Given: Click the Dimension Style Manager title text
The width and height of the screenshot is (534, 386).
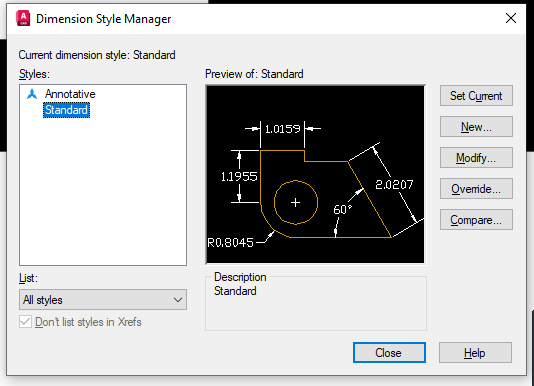Looking at the screenshot, I should [x=104, y=19].
